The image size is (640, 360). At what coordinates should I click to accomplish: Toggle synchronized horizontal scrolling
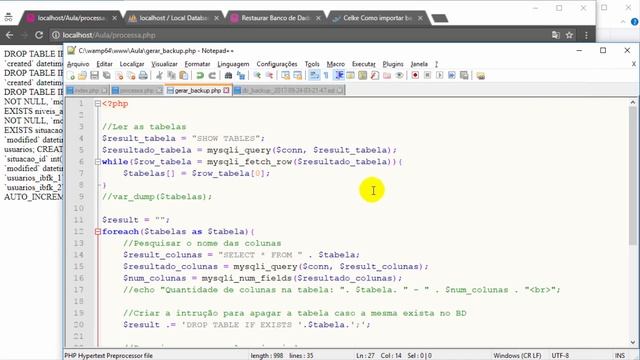[x=298, y=76]
